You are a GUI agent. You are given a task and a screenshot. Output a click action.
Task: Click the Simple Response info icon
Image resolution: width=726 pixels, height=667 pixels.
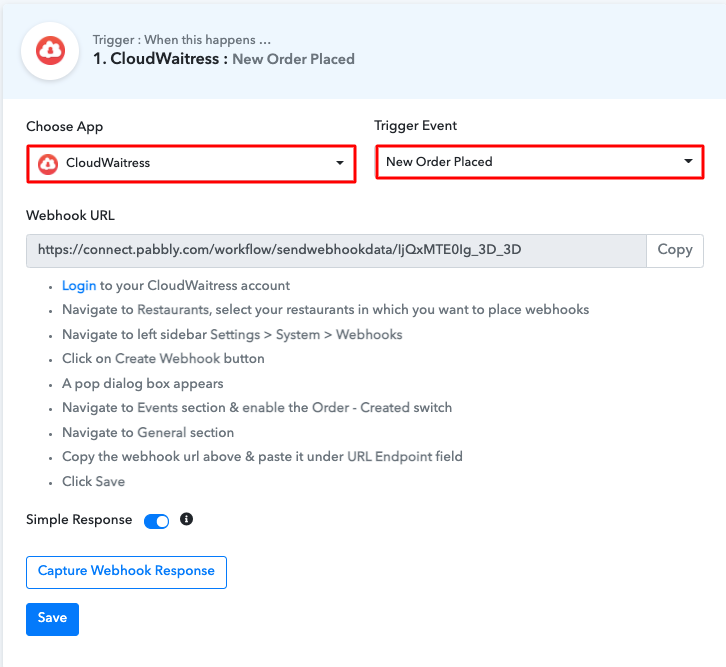coord(186,519)
